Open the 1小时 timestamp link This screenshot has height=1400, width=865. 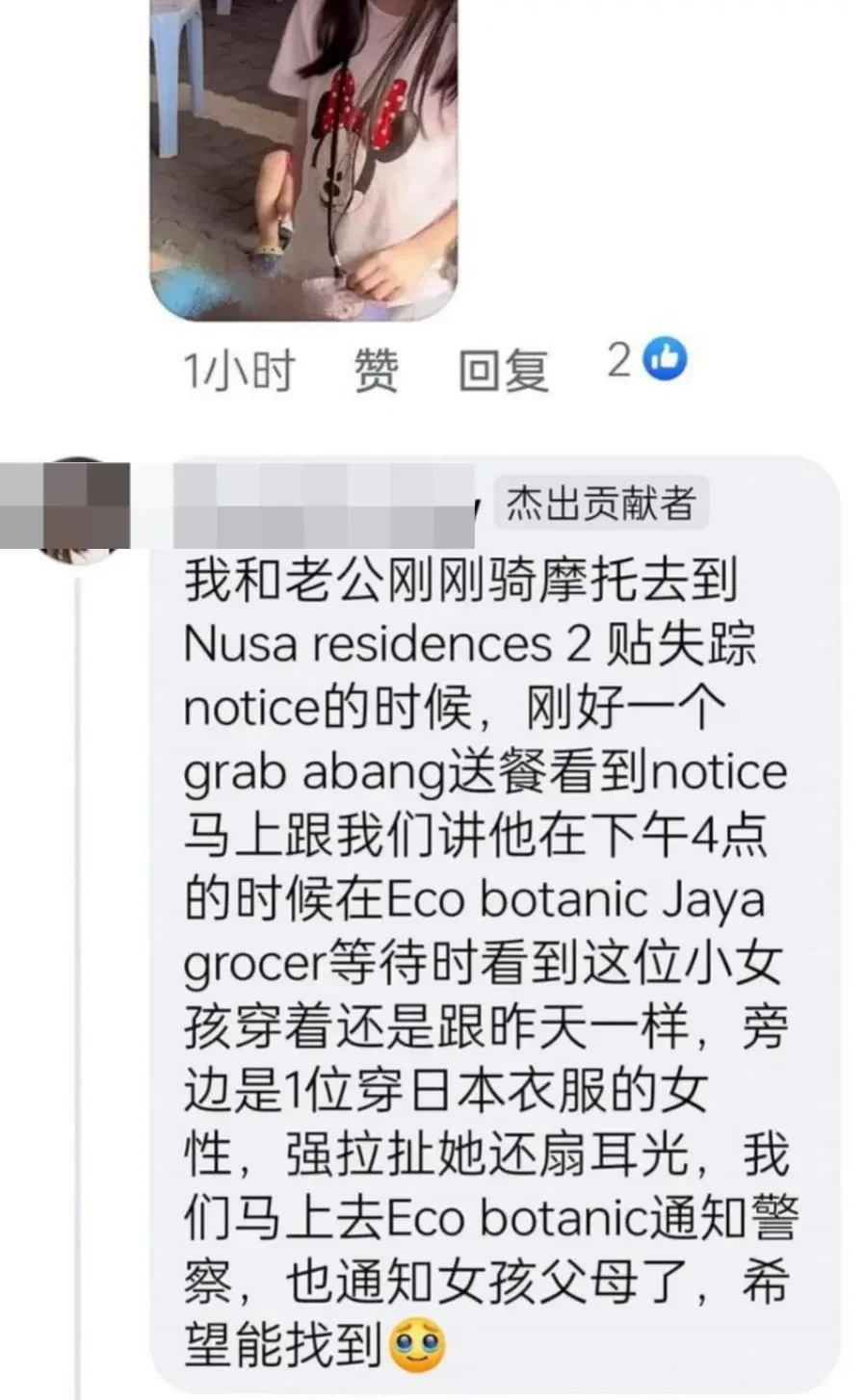(x=239, y=371)
